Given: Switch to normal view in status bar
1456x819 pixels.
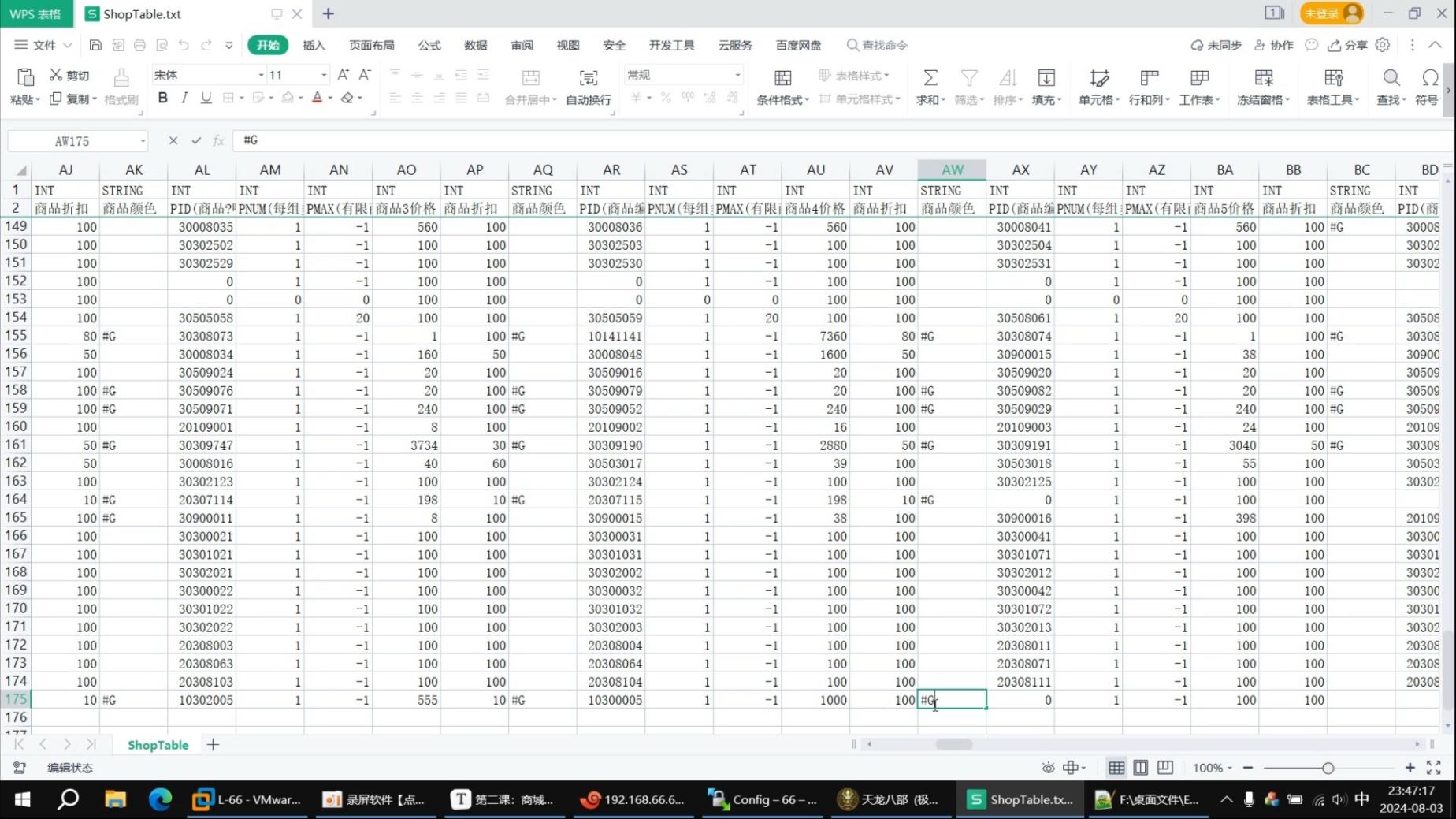Looking at the screenshot, I should click(x=1116, y=768).
